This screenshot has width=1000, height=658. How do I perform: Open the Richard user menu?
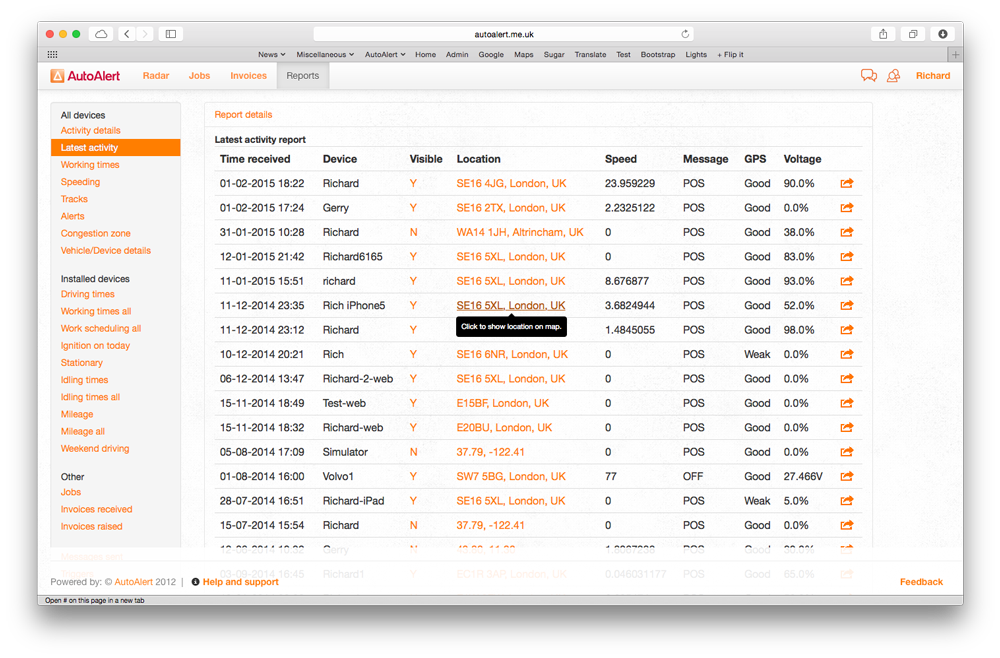pos(933,76)
